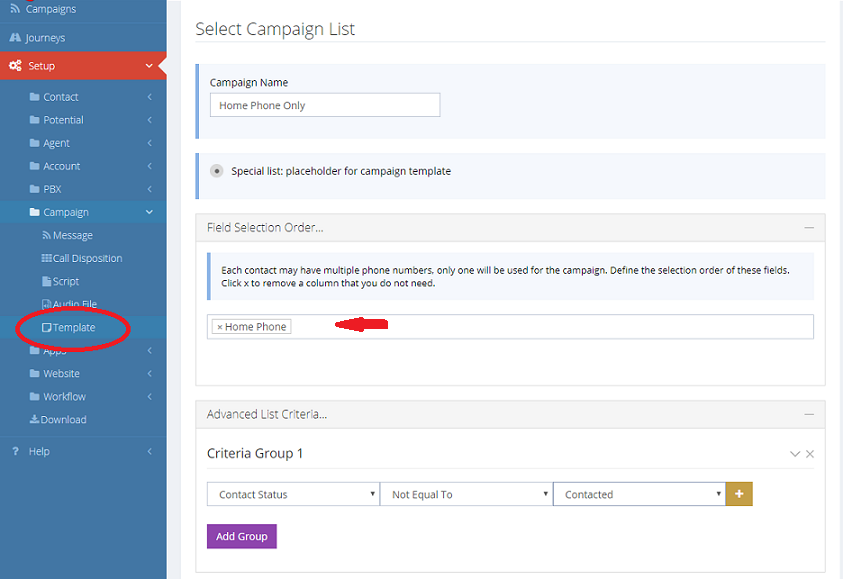Expand the Contact folder in sidebar
The width and height of the screenshot is (843, 579).
pyautogui.click(x=60, y=97)
